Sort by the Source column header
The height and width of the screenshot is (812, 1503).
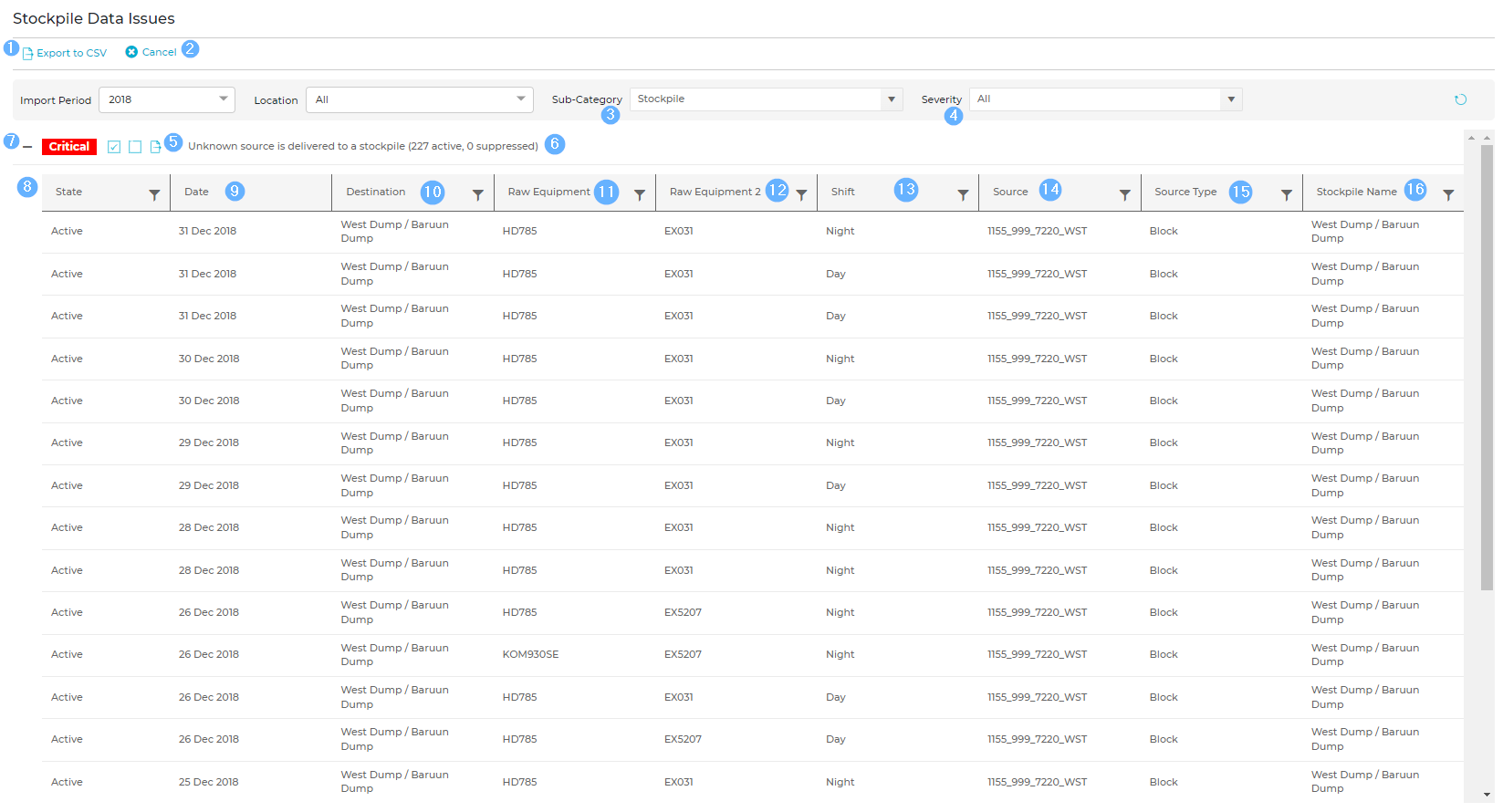[1010, 192]
